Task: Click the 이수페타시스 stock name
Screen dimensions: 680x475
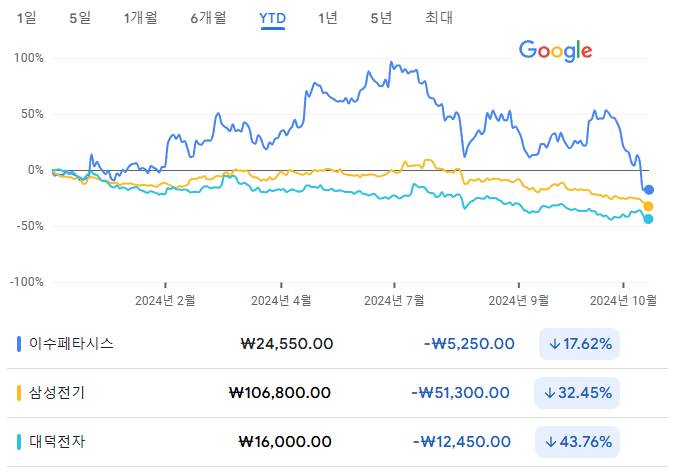Action: [71, 344]
